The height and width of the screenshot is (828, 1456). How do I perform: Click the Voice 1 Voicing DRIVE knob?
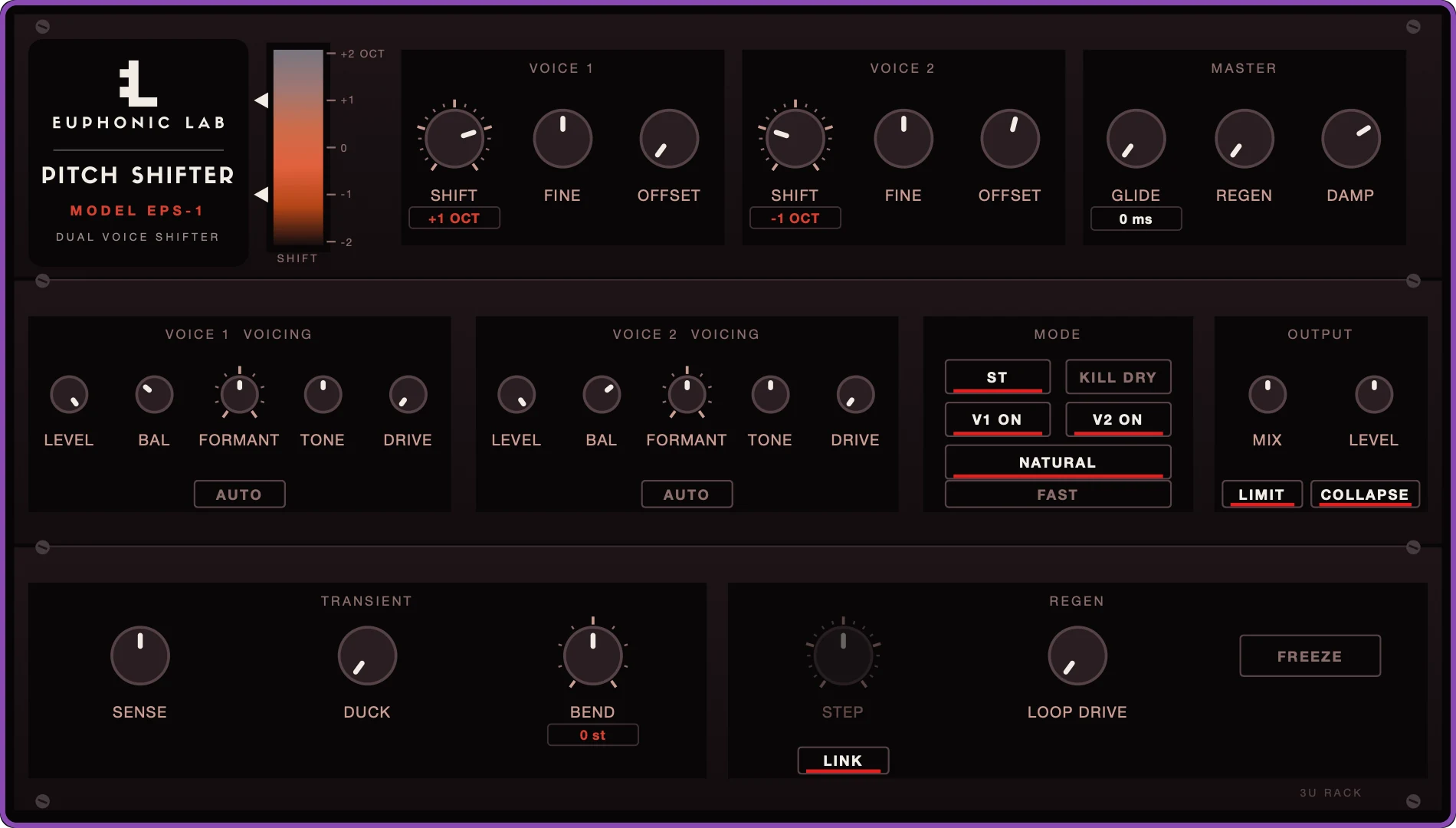[408, 395]
